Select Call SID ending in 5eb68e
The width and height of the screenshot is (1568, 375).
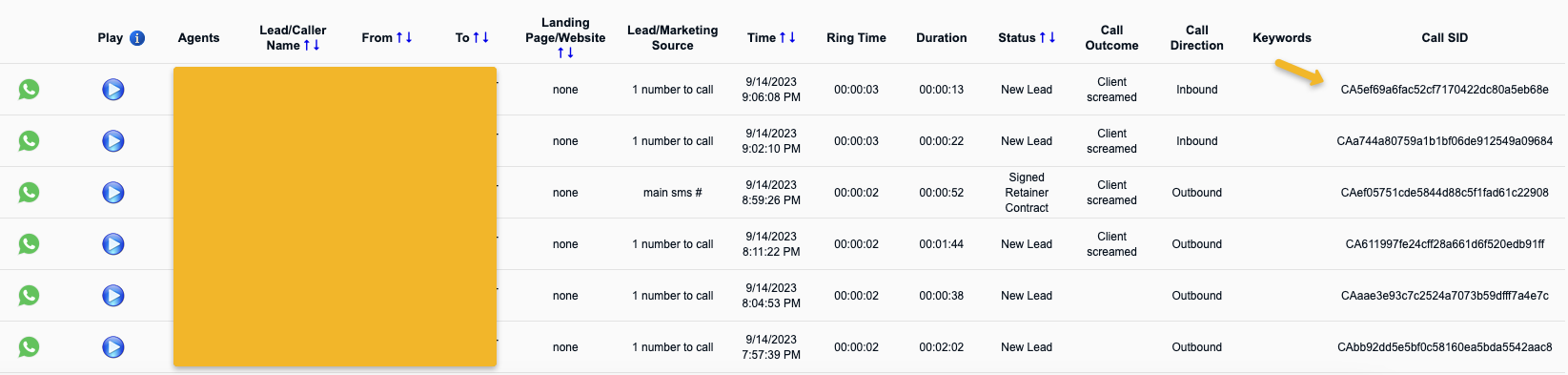pyautogui.click(x=1444, y=90)
